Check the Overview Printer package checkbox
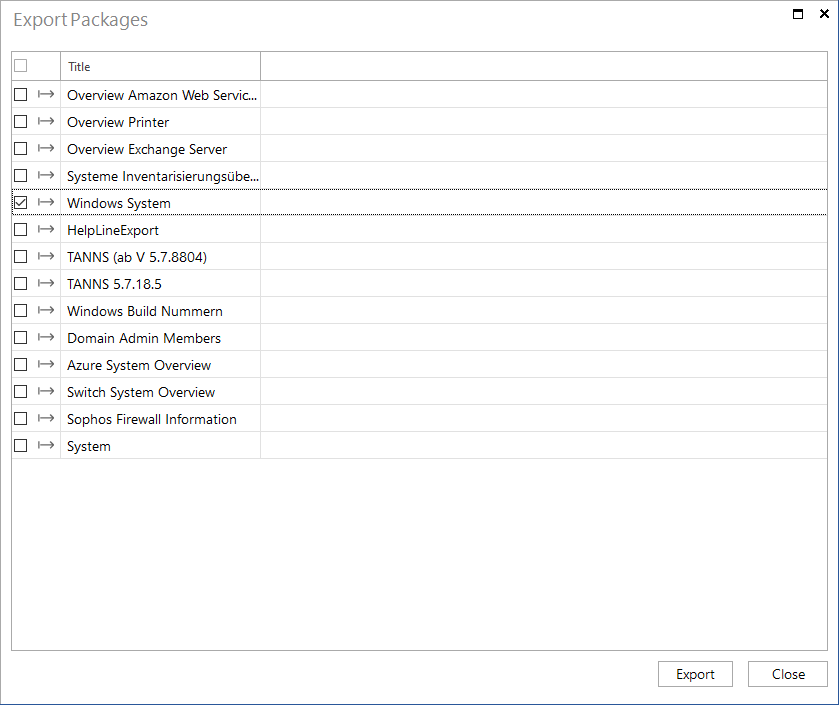 pos(20,121)
